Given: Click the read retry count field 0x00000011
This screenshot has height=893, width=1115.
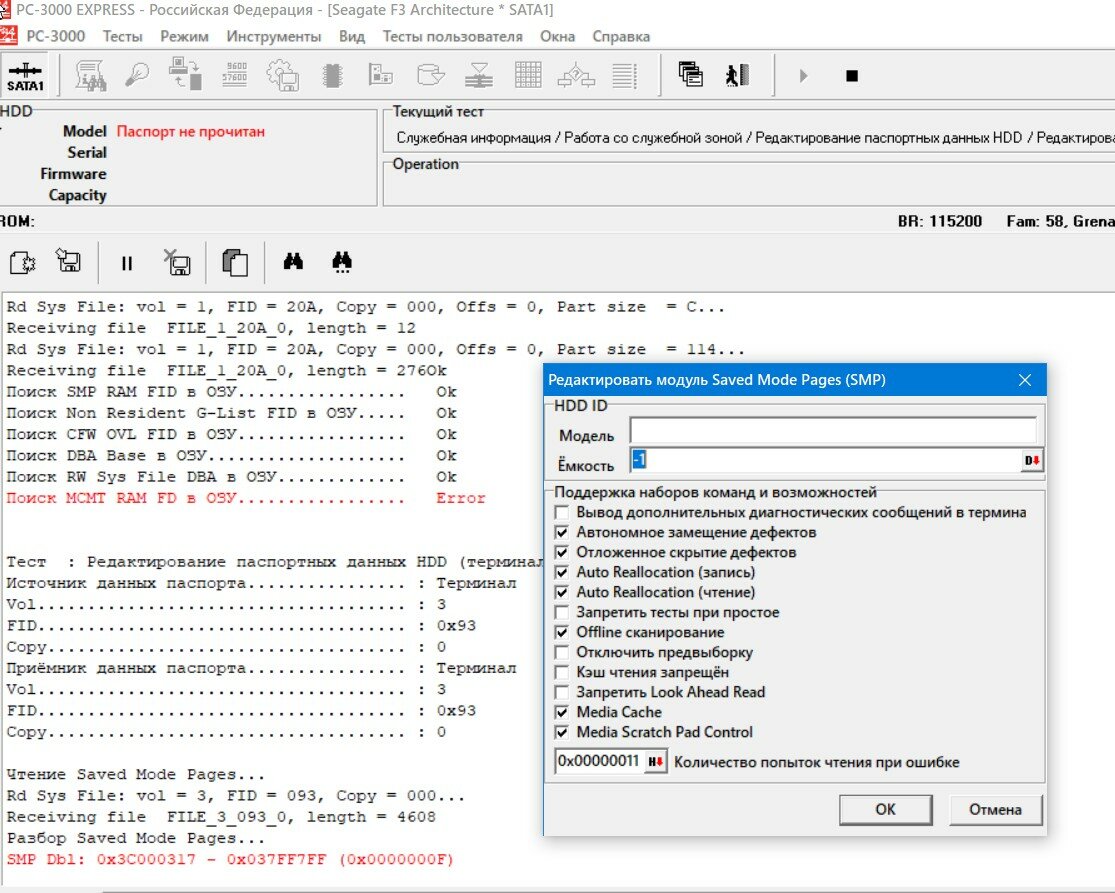Looking at the screenshot, I should click(x=599, y=761).
